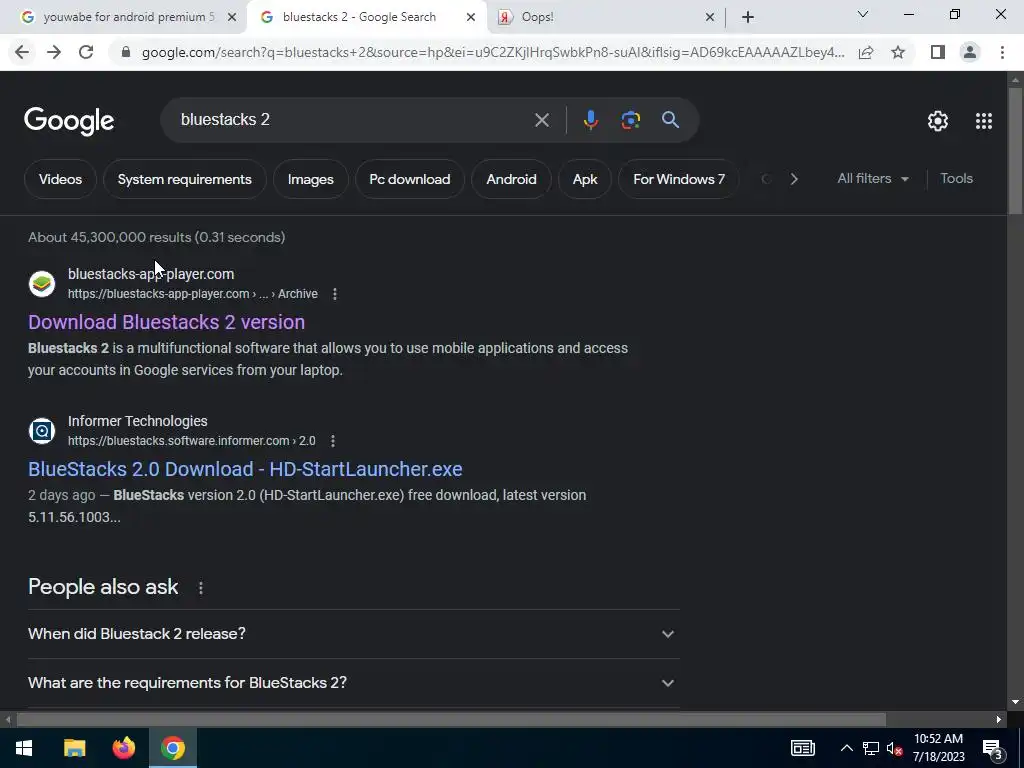Image resolution: width=1024 pixels, height=768 pixels.
Task: Open Google quick settings gear
Action: coord(938,121)
